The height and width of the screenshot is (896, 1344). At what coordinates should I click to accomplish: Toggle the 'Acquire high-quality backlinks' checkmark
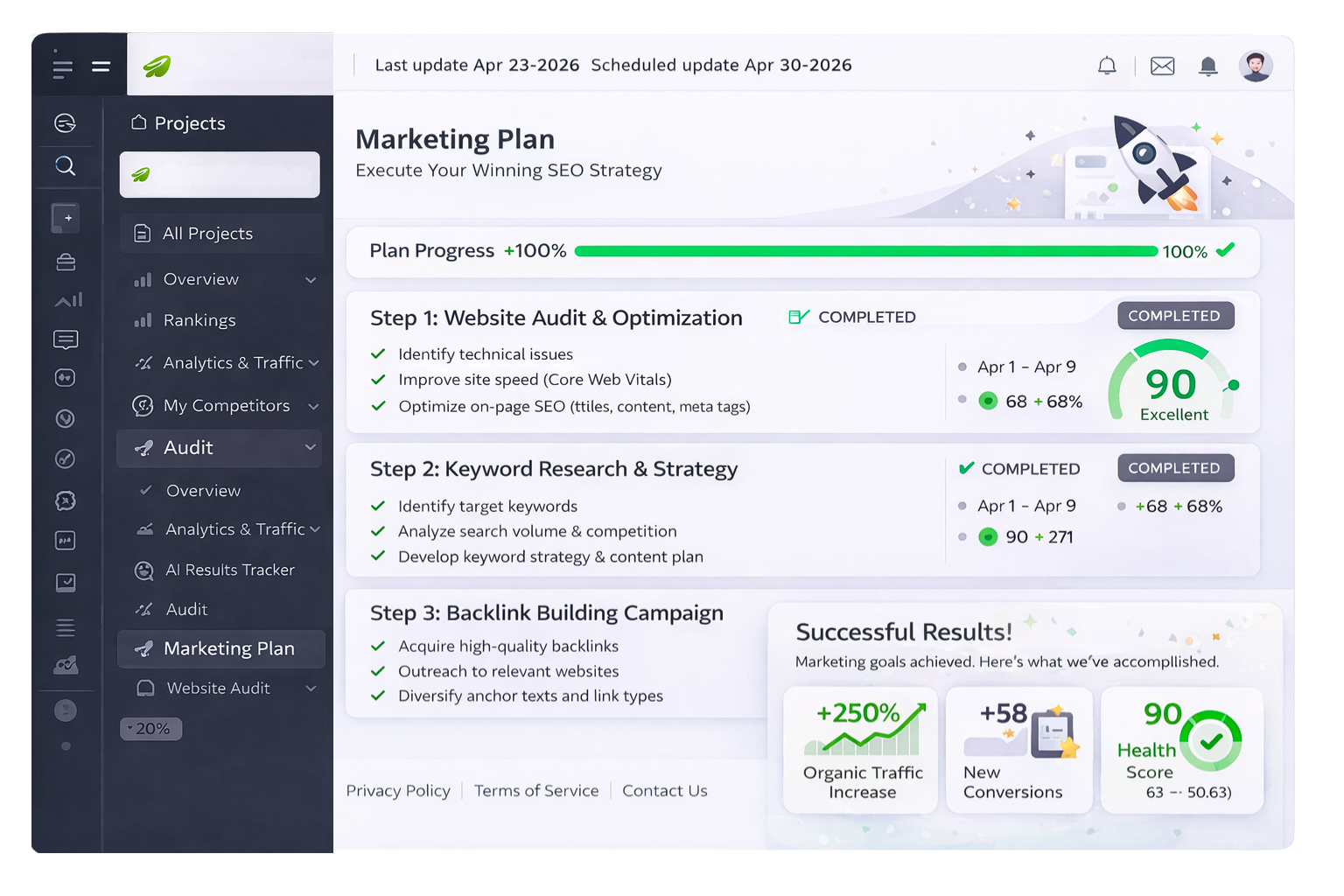379,646
